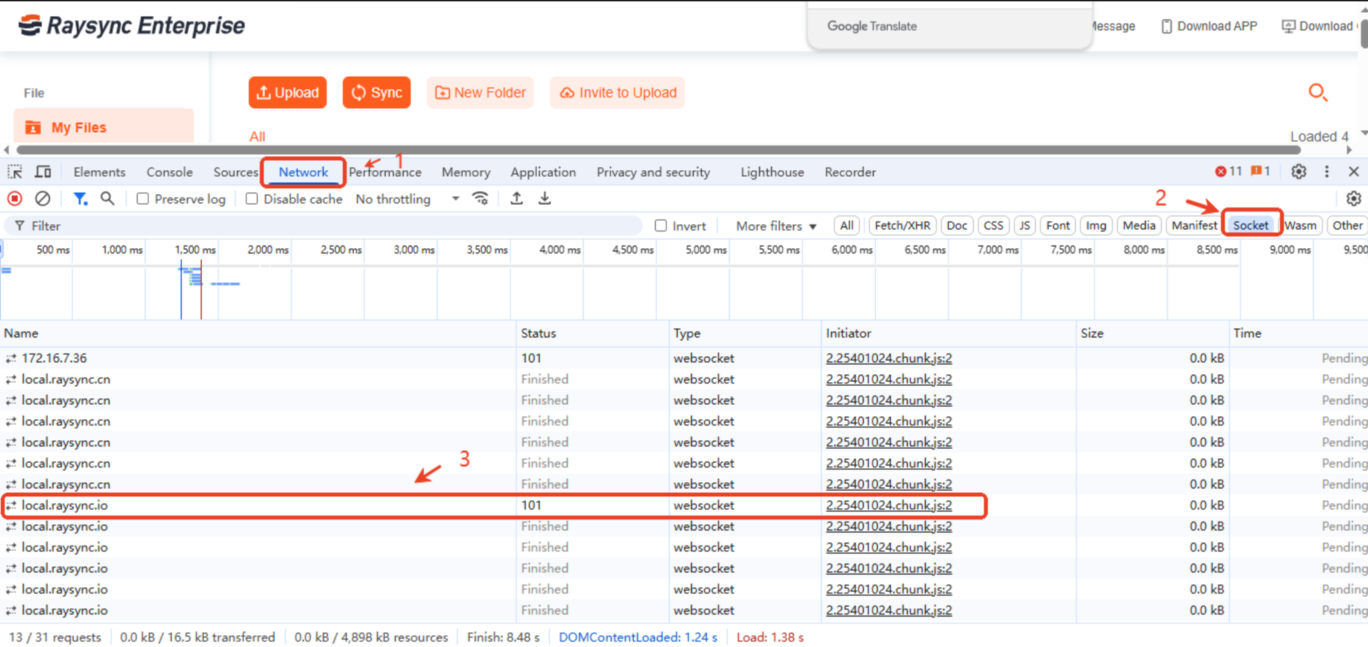Click the New Folder button
Image resolution: width=1368 pixels, height=647 pixels.
(480, 93)
